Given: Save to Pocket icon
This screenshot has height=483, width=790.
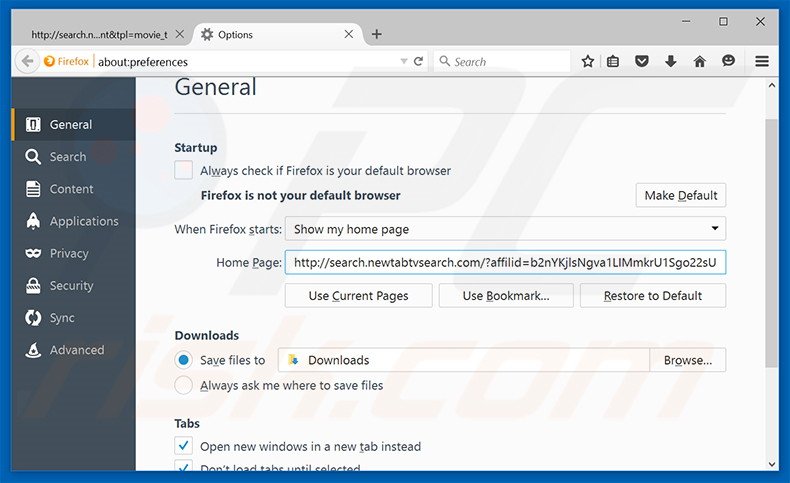Looking at the screenshot, I should [641, 61].
